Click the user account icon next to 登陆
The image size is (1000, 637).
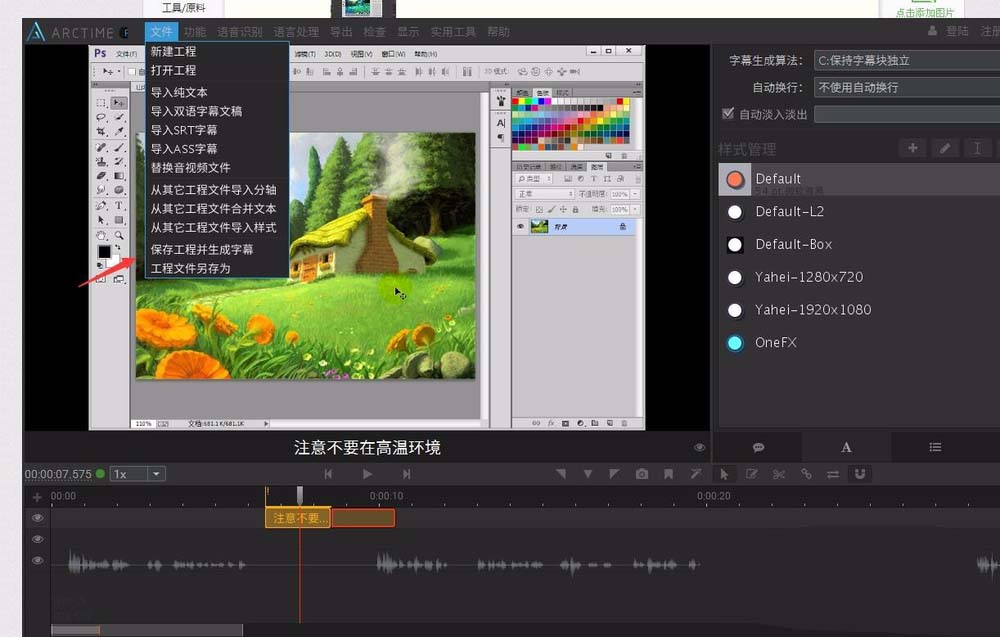point(932,31)
